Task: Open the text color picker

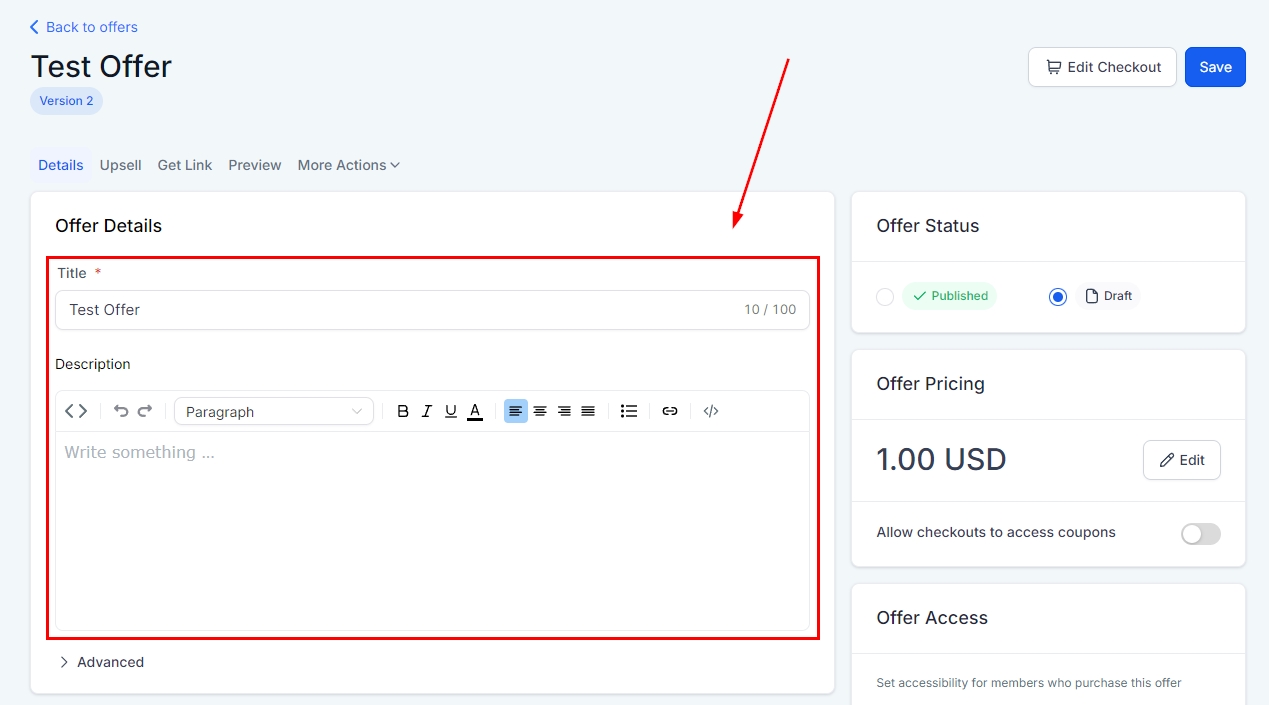Action: pos(475,411)
